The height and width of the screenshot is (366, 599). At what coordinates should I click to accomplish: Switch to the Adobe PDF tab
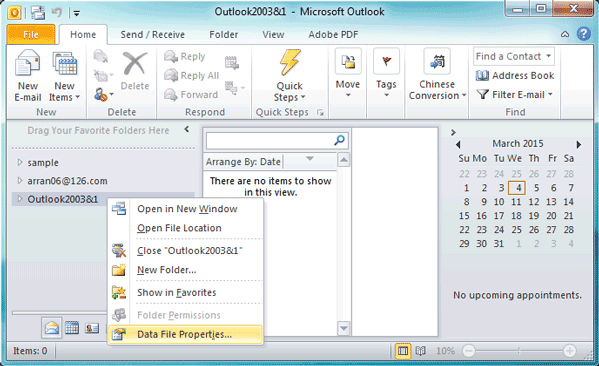(x=333, y=34)
